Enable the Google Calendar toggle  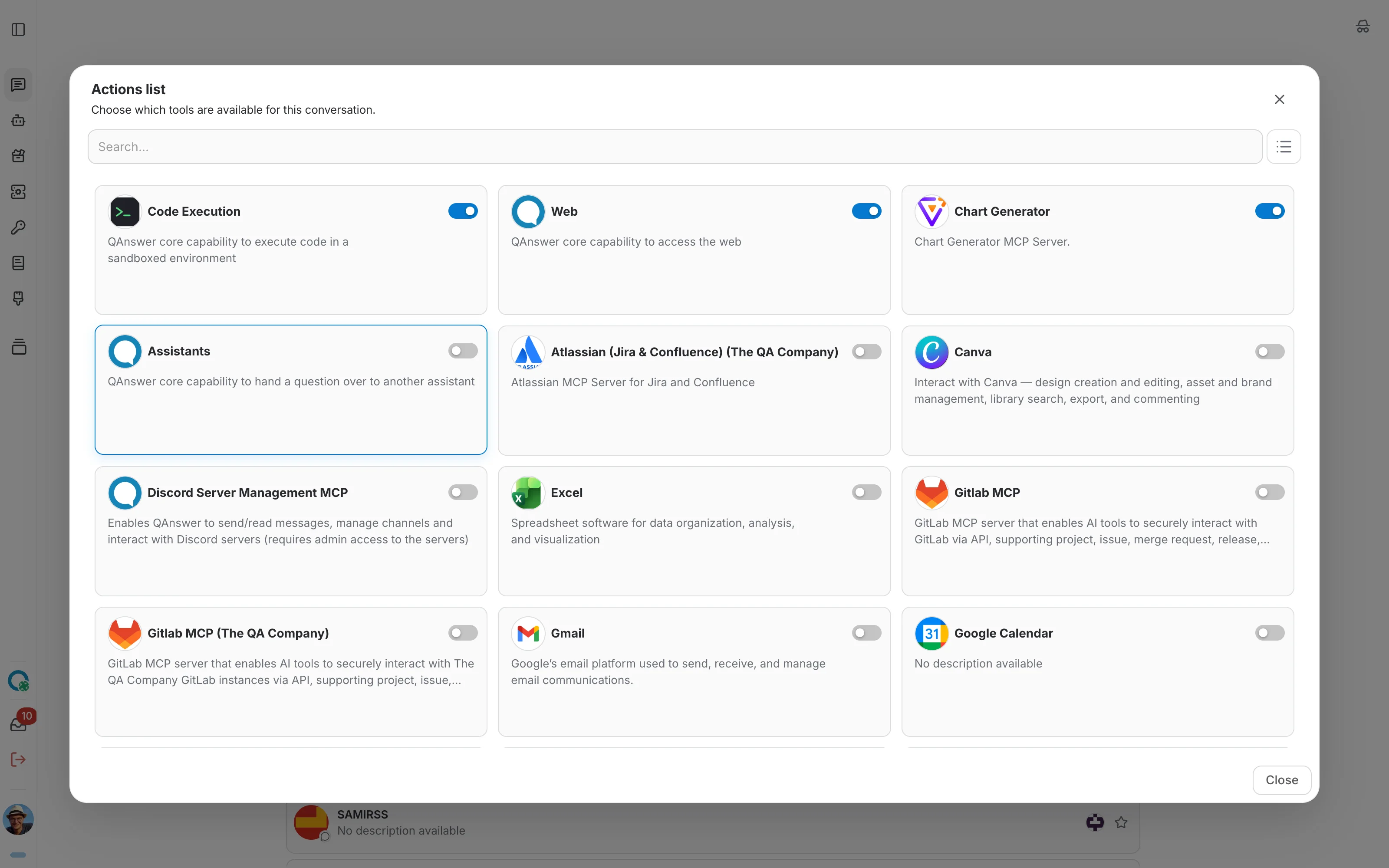1270,633
